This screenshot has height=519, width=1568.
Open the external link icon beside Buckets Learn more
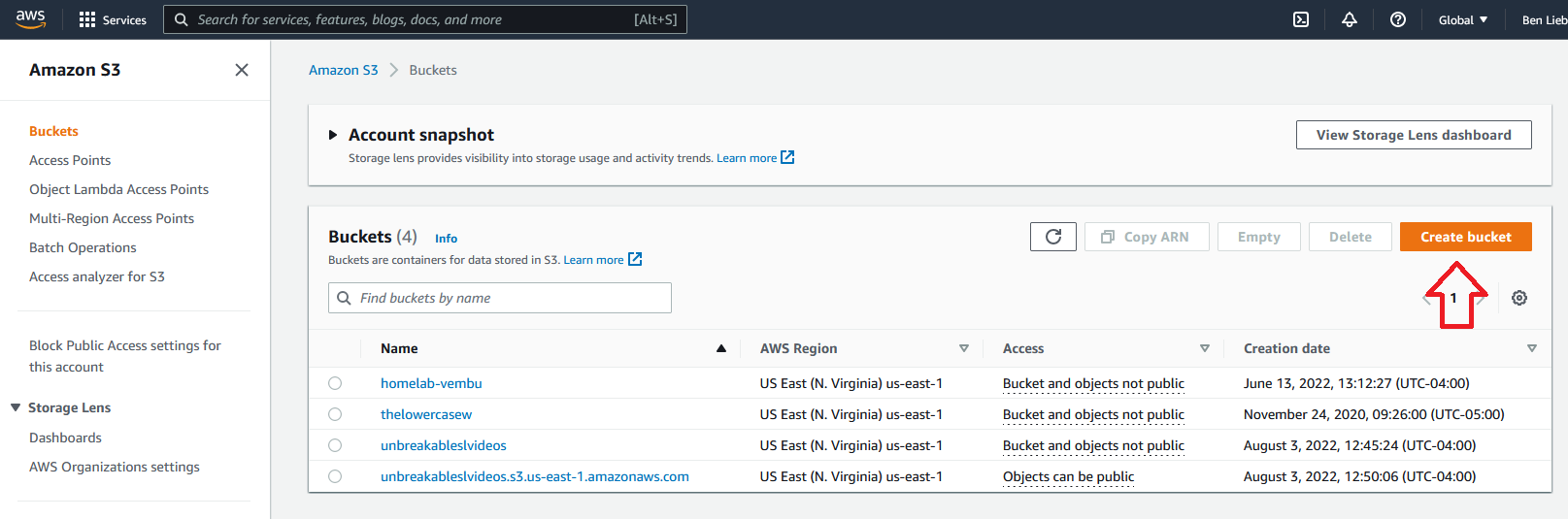click(635, 259)
